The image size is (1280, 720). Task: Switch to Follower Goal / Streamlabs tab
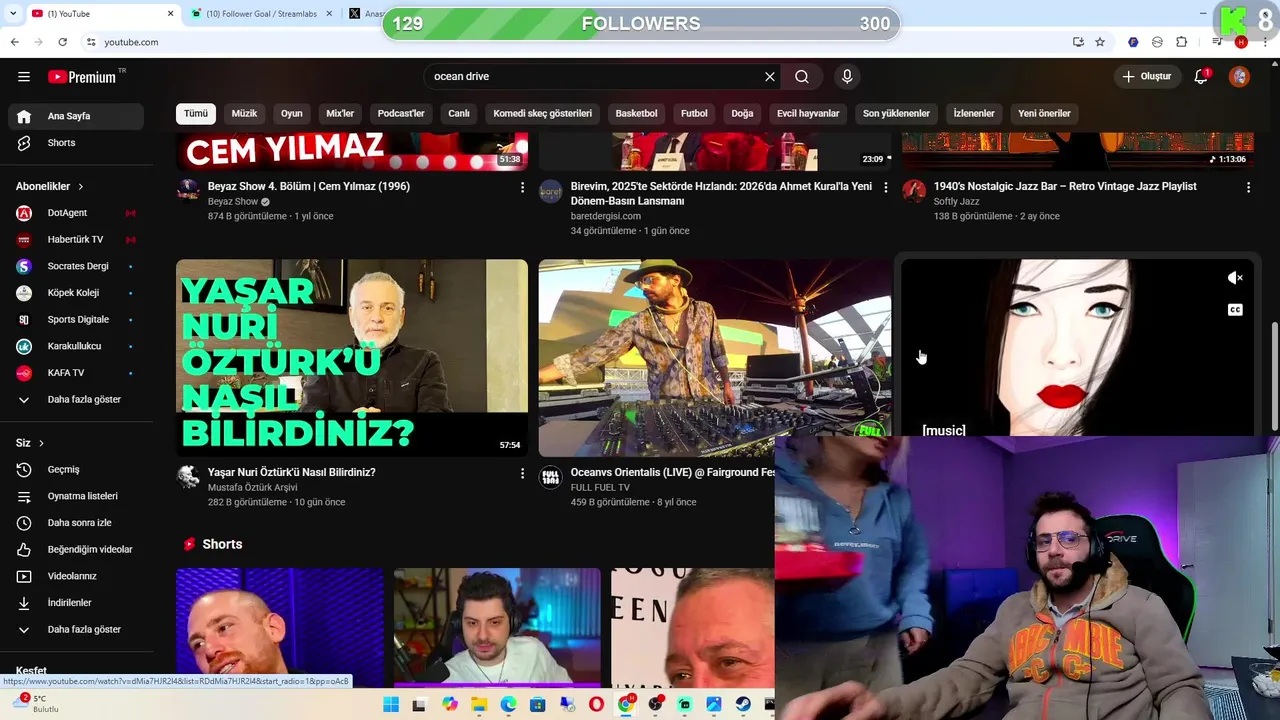(x=261, y=14)
